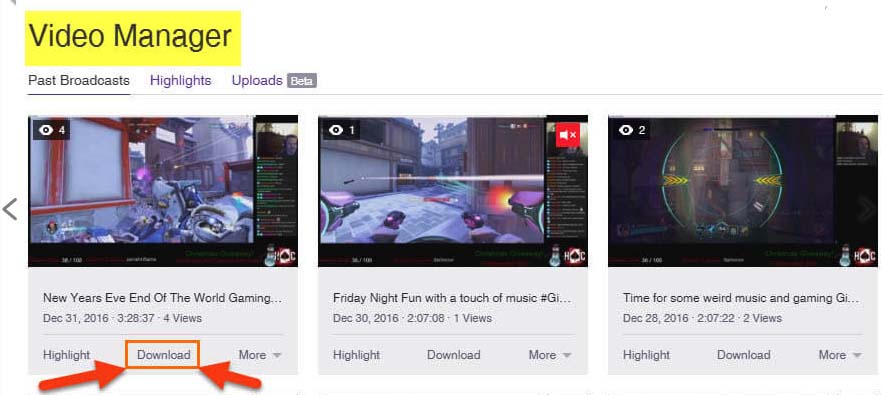Open Friday Night Fun video thumbnail
The image size is (883, 395).
click(453, 191)
